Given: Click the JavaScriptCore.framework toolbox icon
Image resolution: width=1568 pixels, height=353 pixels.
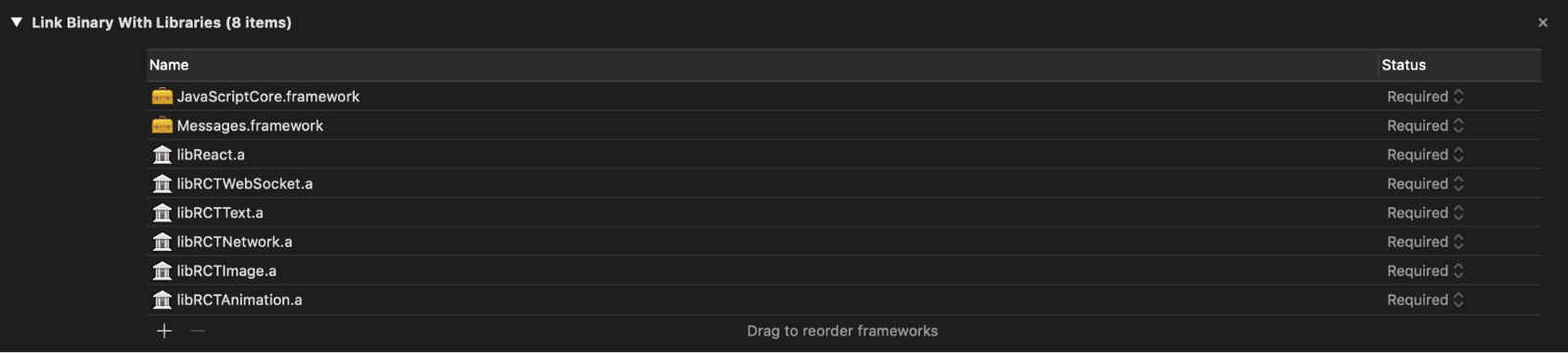Looking at the screenshot, I should [x=162, y=96].
